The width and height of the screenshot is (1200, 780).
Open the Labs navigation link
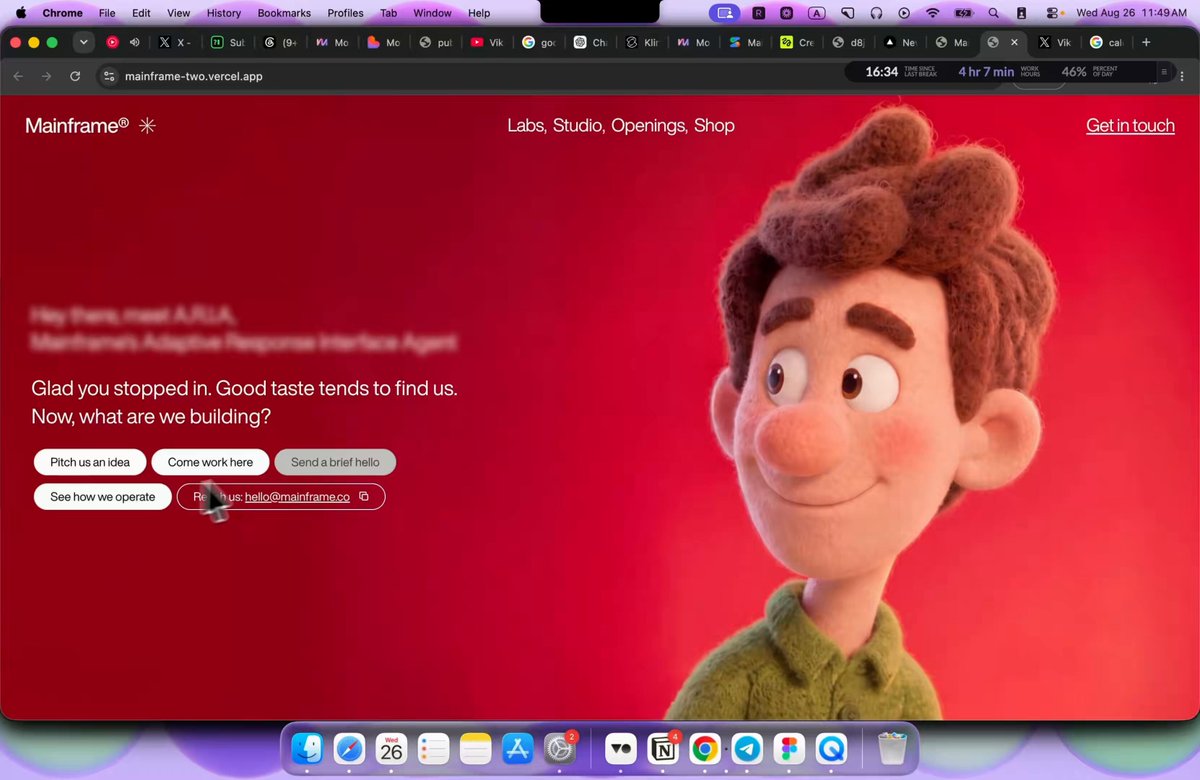526,126
